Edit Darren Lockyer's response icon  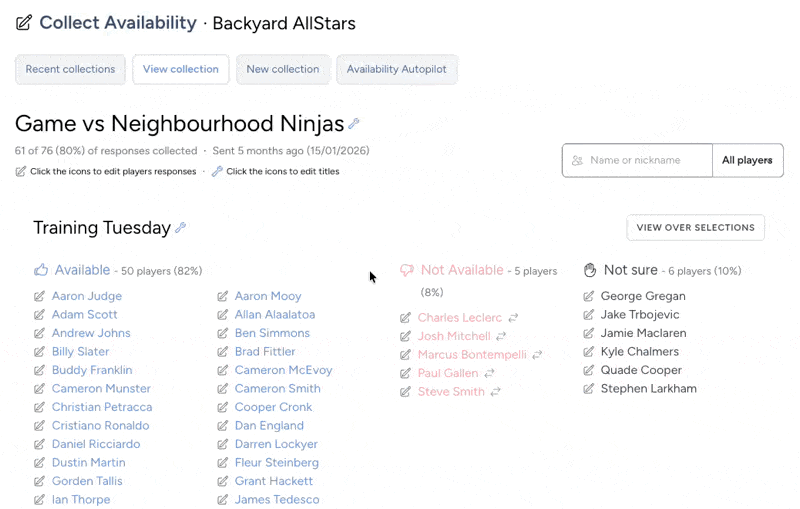pos(222,444)
